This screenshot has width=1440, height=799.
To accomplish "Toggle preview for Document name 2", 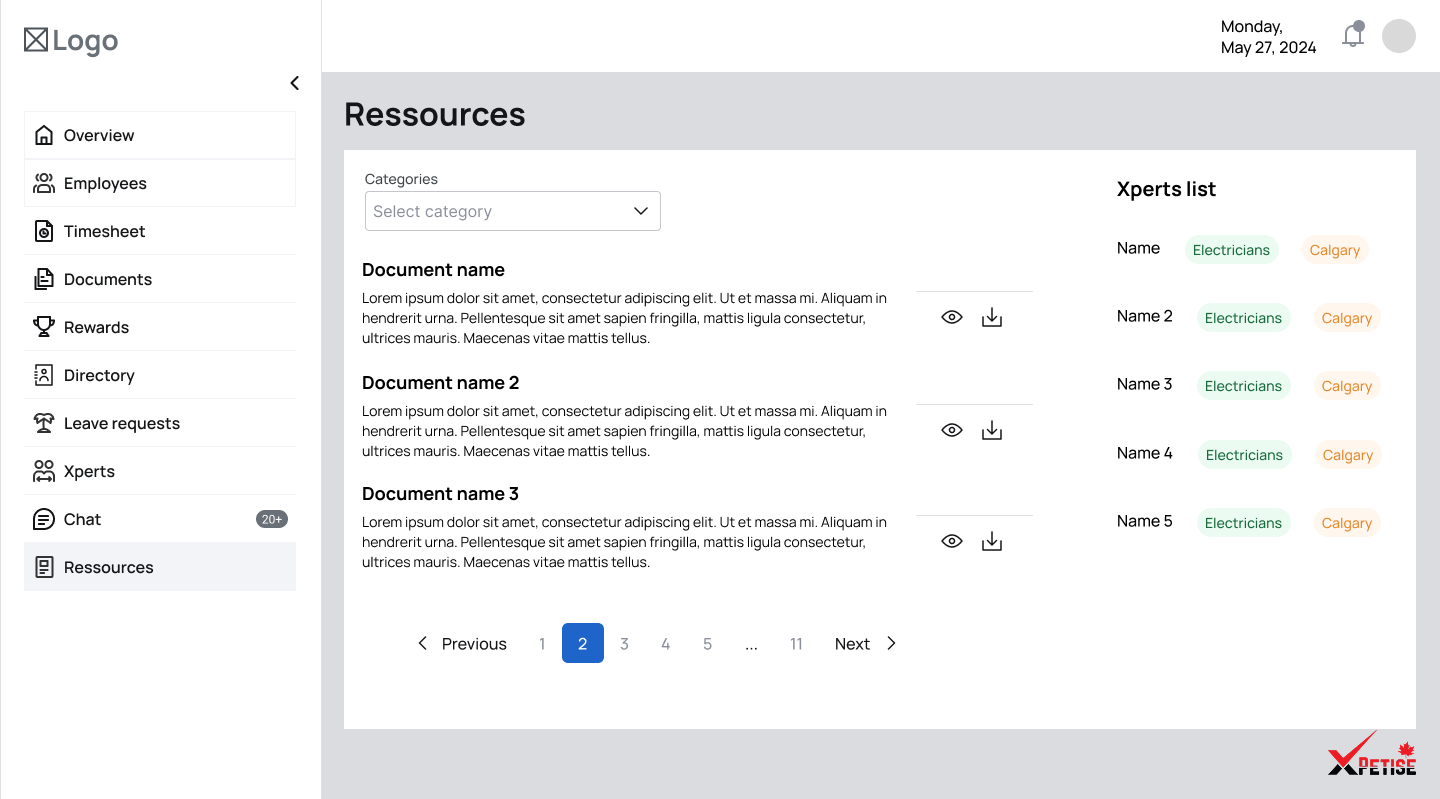I will tap(951, 429).
